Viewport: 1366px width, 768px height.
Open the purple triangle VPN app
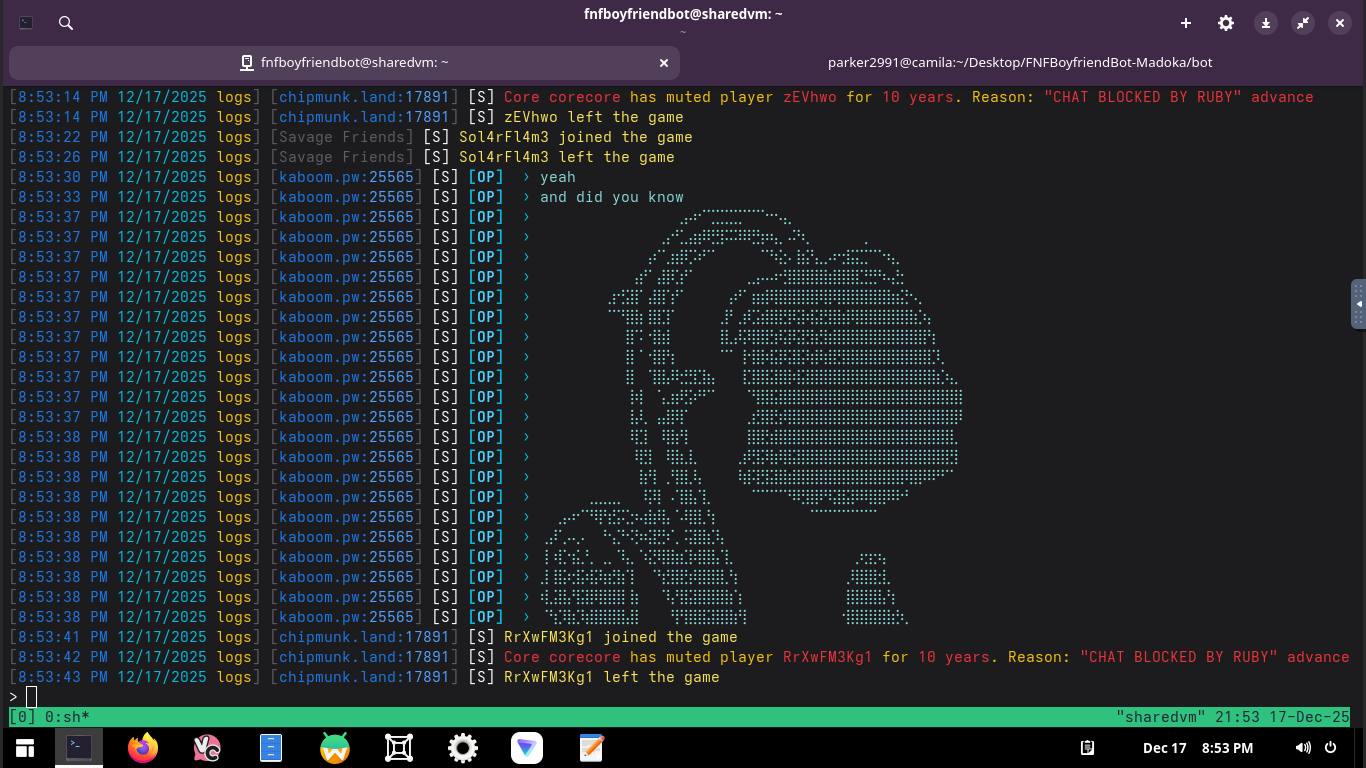point(526,748)
